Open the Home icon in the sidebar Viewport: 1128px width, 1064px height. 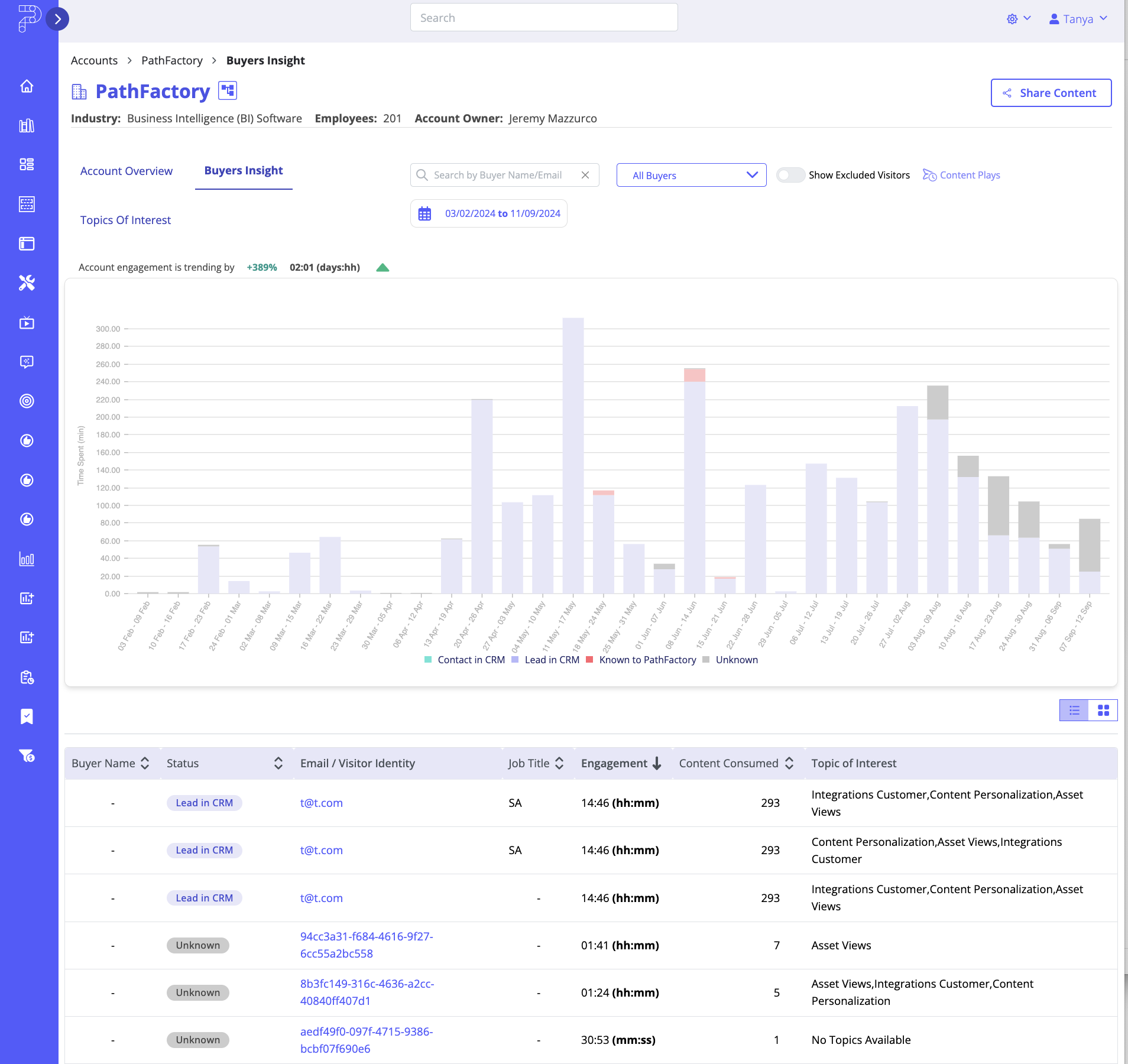pyautogui.click(x=28, y=86)
